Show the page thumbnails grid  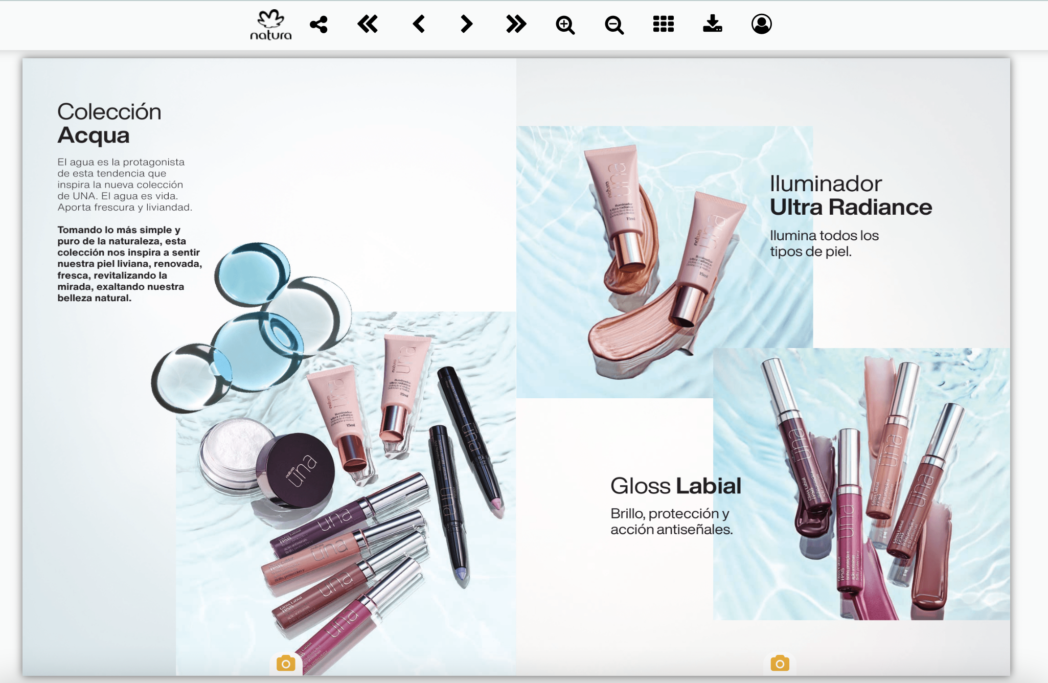(x=663, y=25)
